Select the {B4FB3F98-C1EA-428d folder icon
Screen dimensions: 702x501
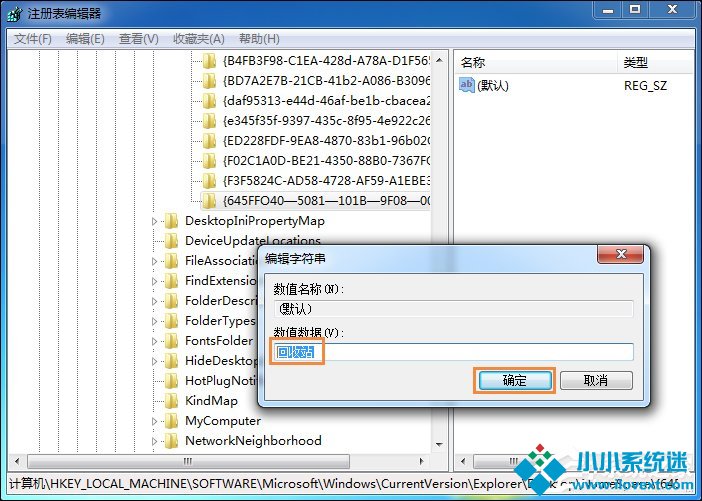coord(209,60)
